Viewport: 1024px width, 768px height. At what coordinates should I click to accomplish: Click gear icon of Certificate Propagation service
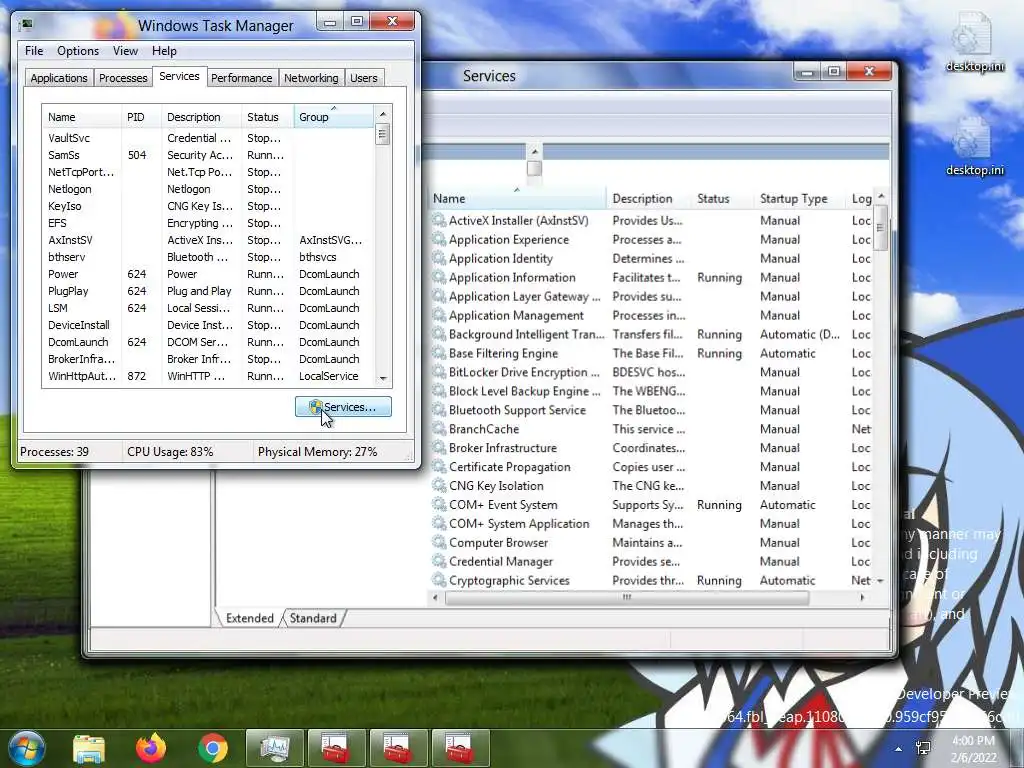(439, 467)
